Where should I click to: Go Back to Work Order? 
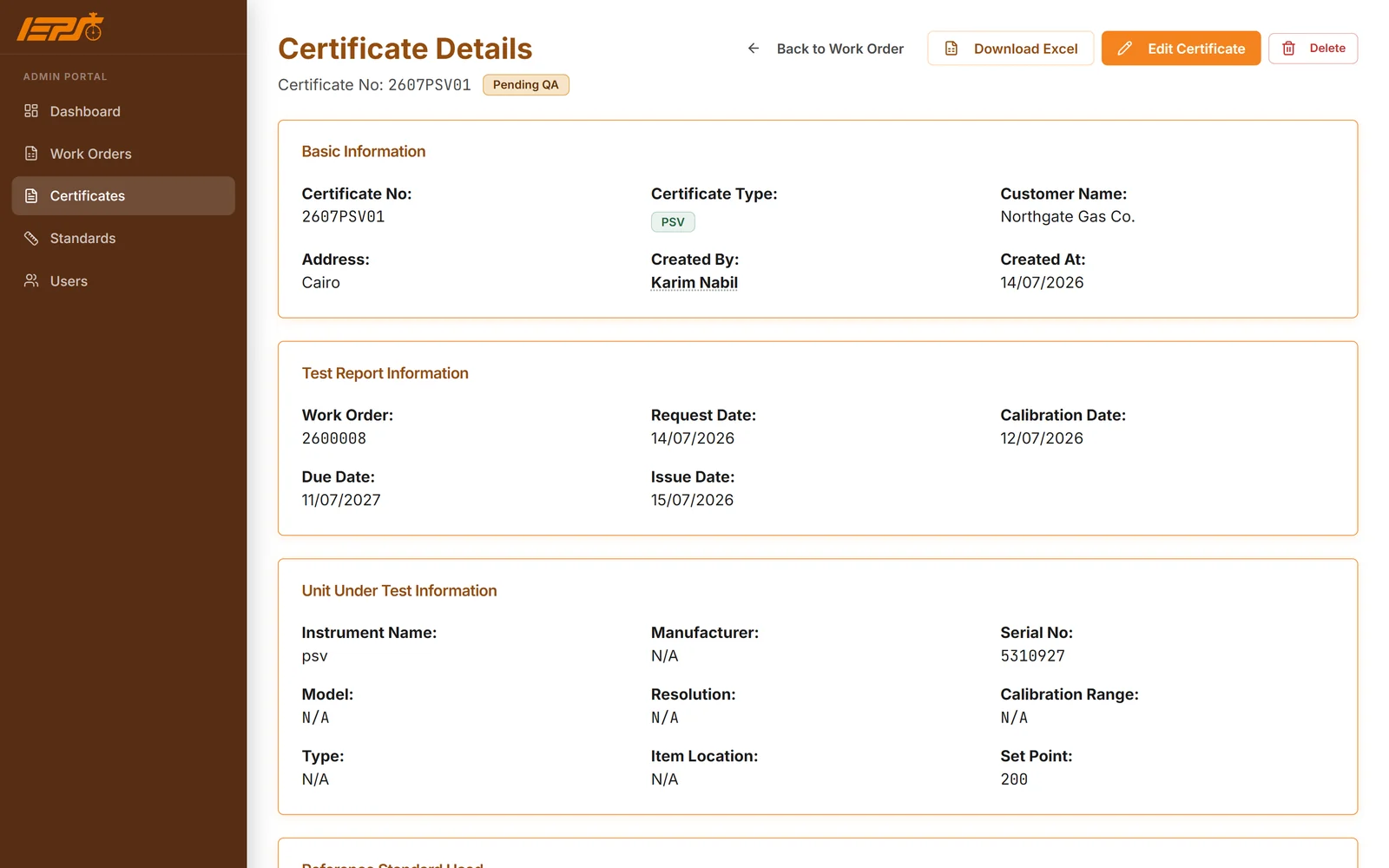click(x=825, y=49)
